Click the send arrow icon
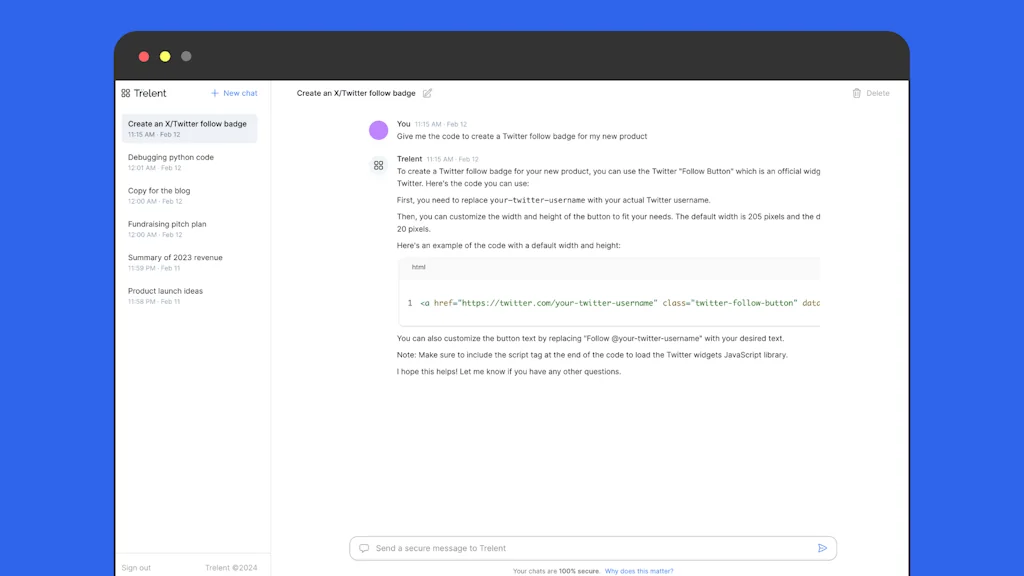The image size is (1024, 576). click(822, 548)
